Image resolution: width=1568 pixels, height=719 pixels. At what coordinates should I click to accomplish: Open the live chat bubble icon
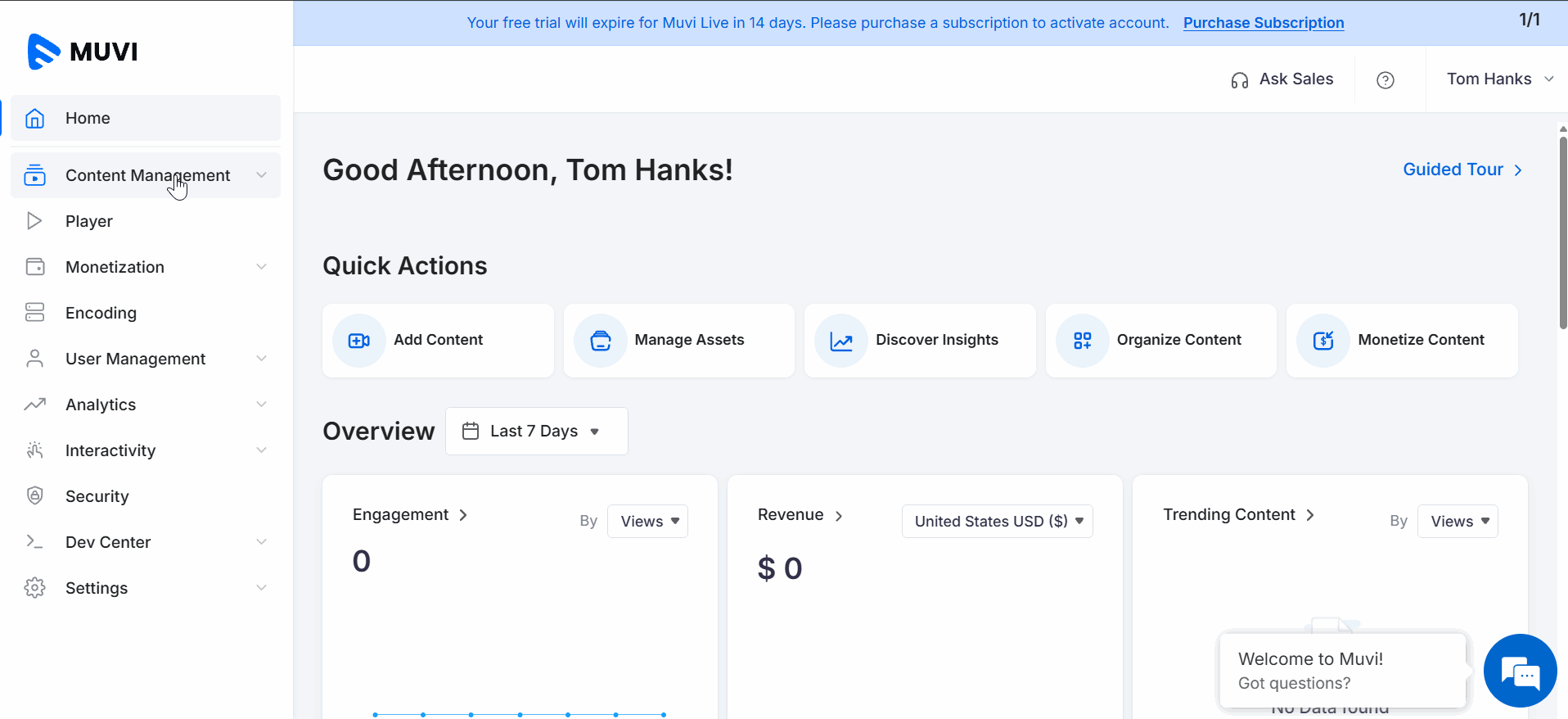1520,671
